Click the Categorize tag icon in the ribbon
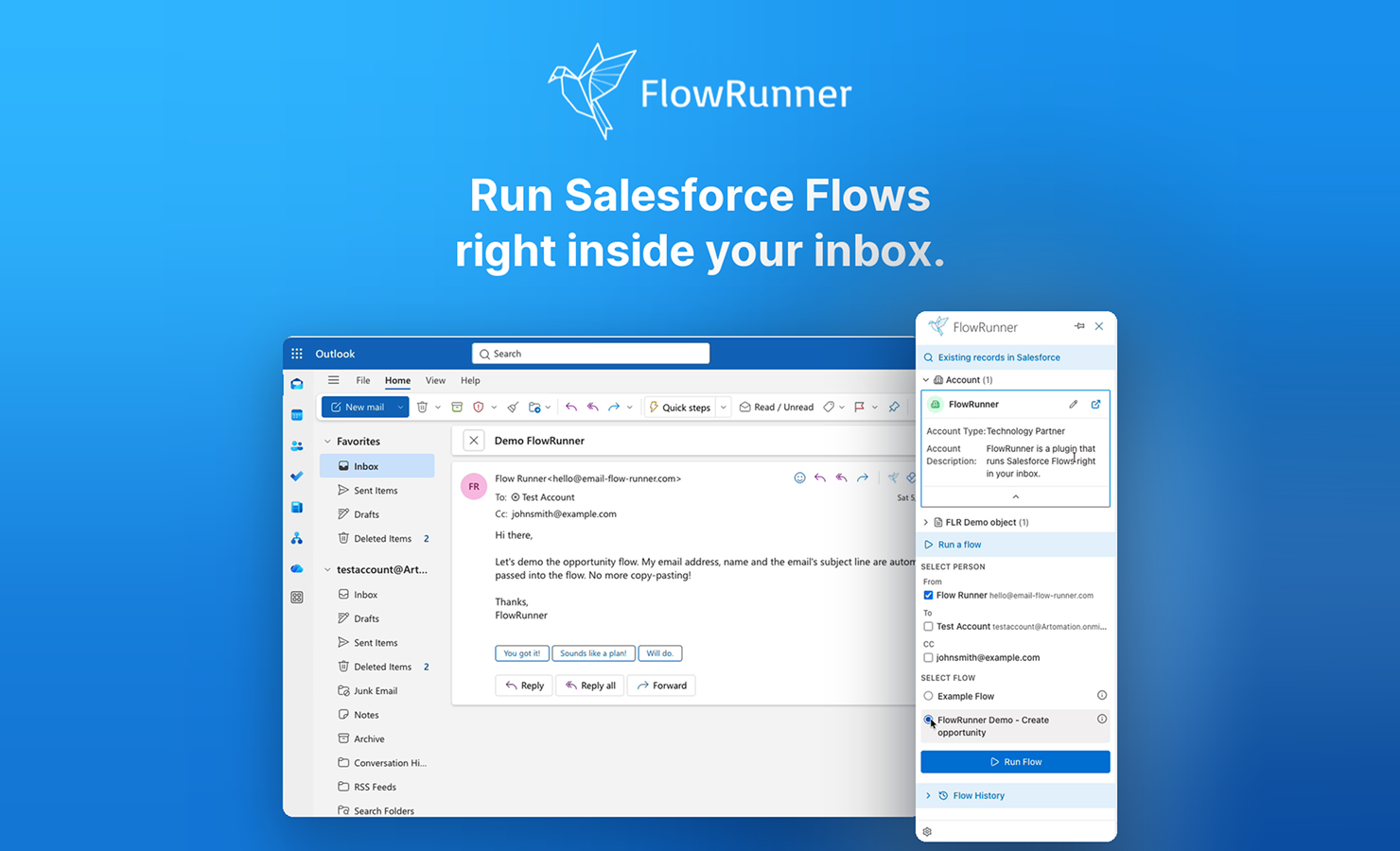This screenshot has height=851, width=1400. click(829, 407)
